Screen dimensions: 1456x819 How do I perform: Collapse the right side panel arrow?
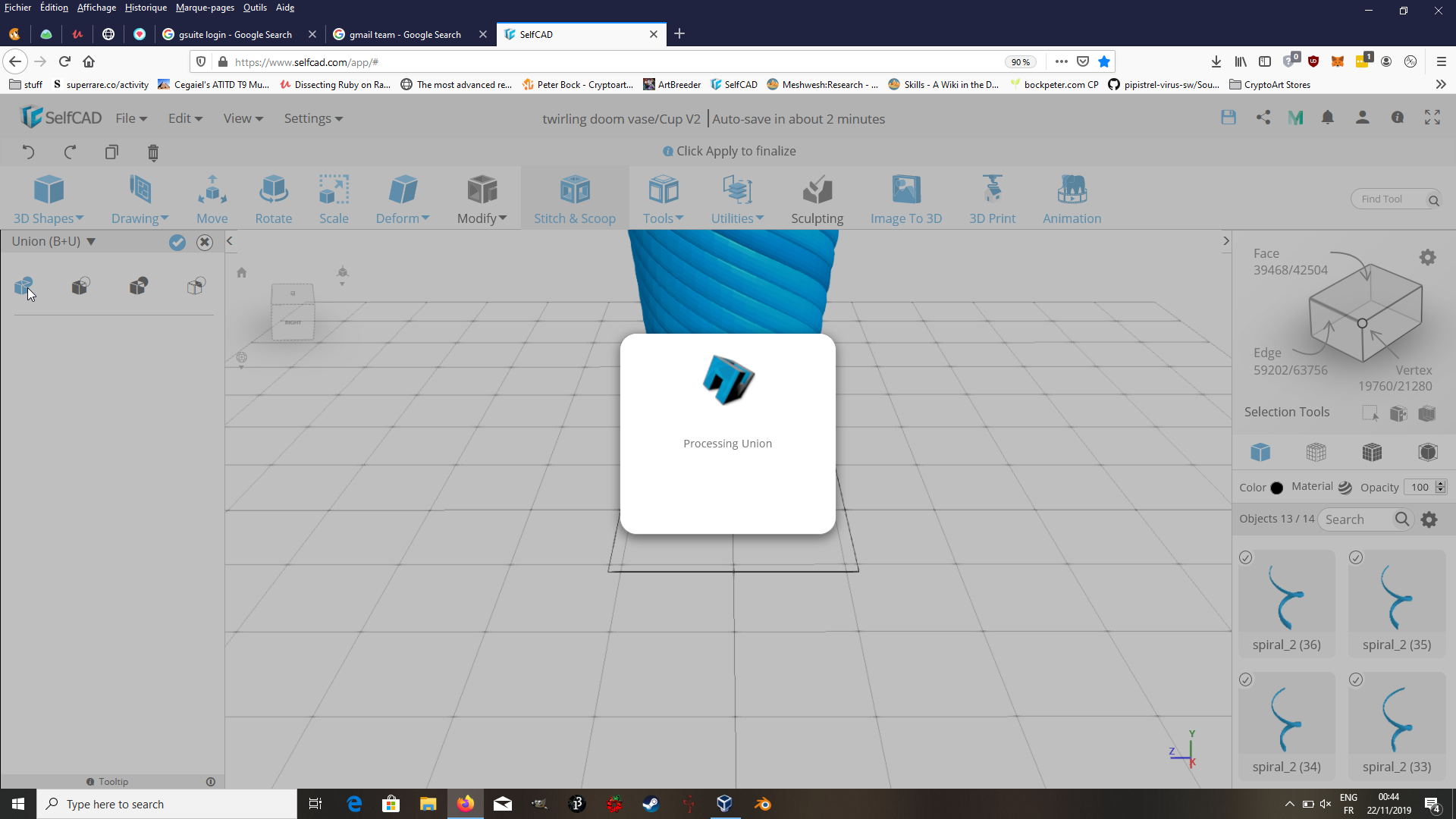click(x=1225, y=241)
